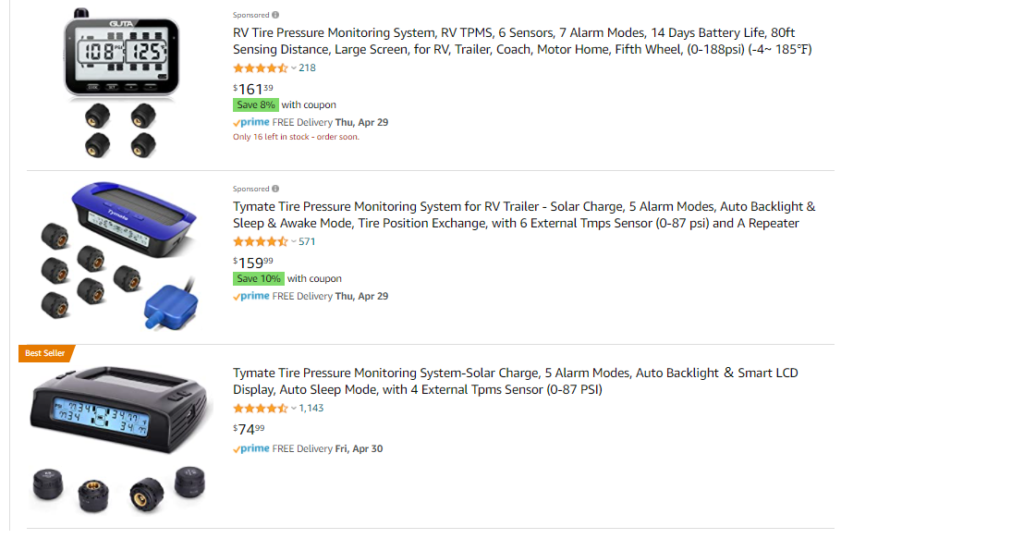1024x551 pixels.
Task: Open the GUTA monitor product image
Action: pyautogui.click(x=121, y=83)
